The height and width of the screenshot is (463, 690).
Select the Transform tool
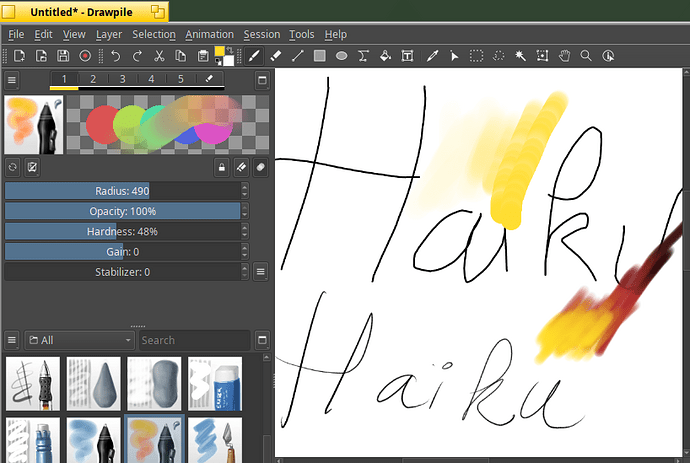tap(542, 56)
